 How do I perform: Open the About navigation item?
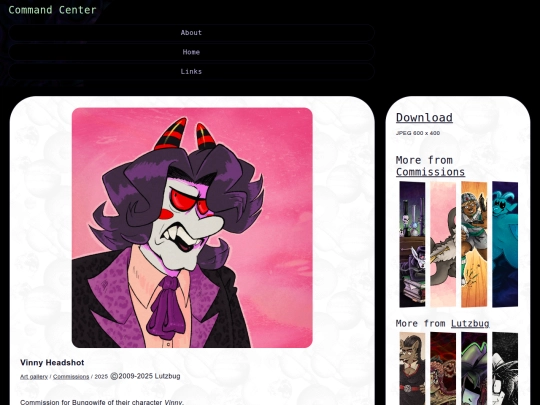[191, 33]
